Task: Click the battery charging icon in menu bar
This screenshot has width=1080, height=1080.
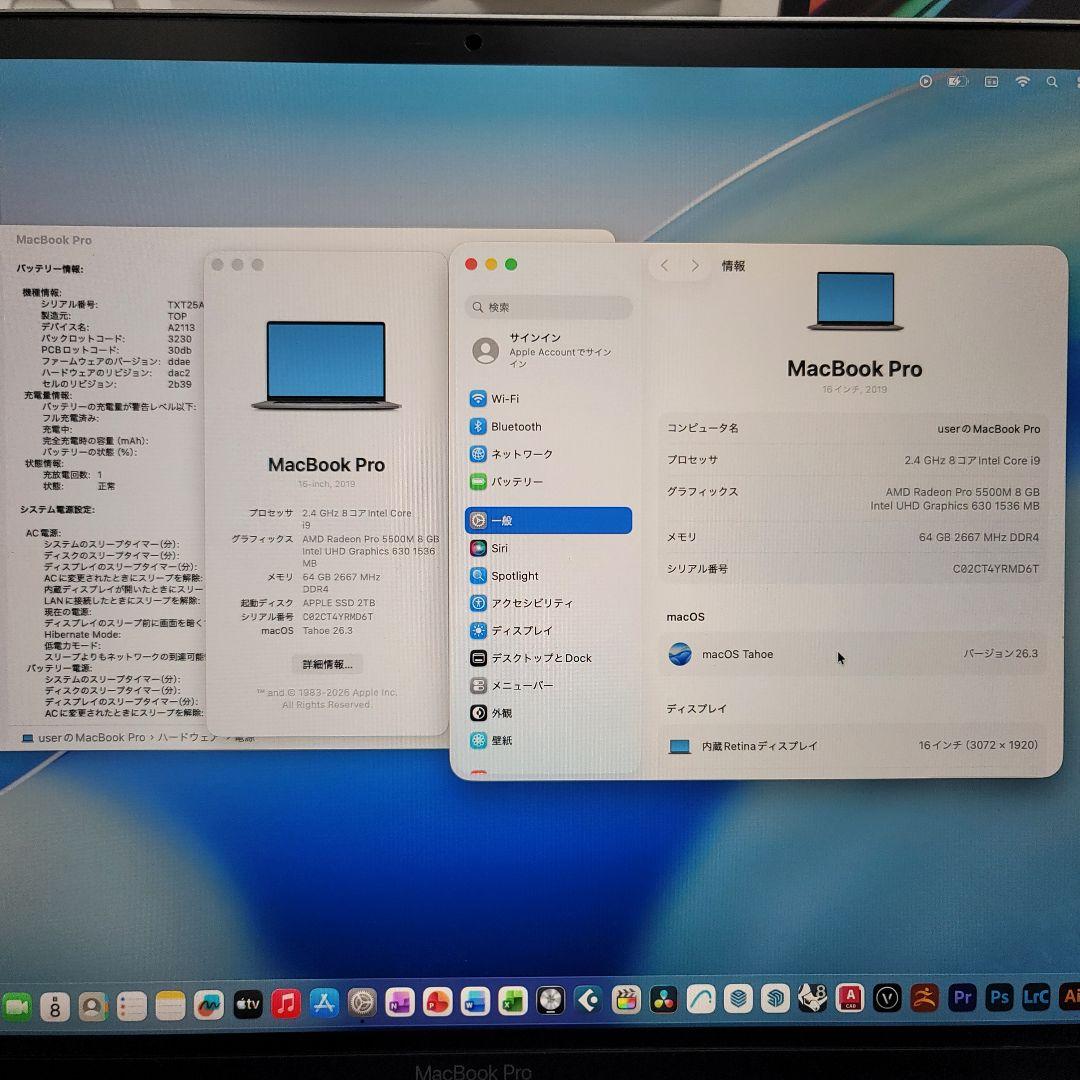Action: pos(957,81)
